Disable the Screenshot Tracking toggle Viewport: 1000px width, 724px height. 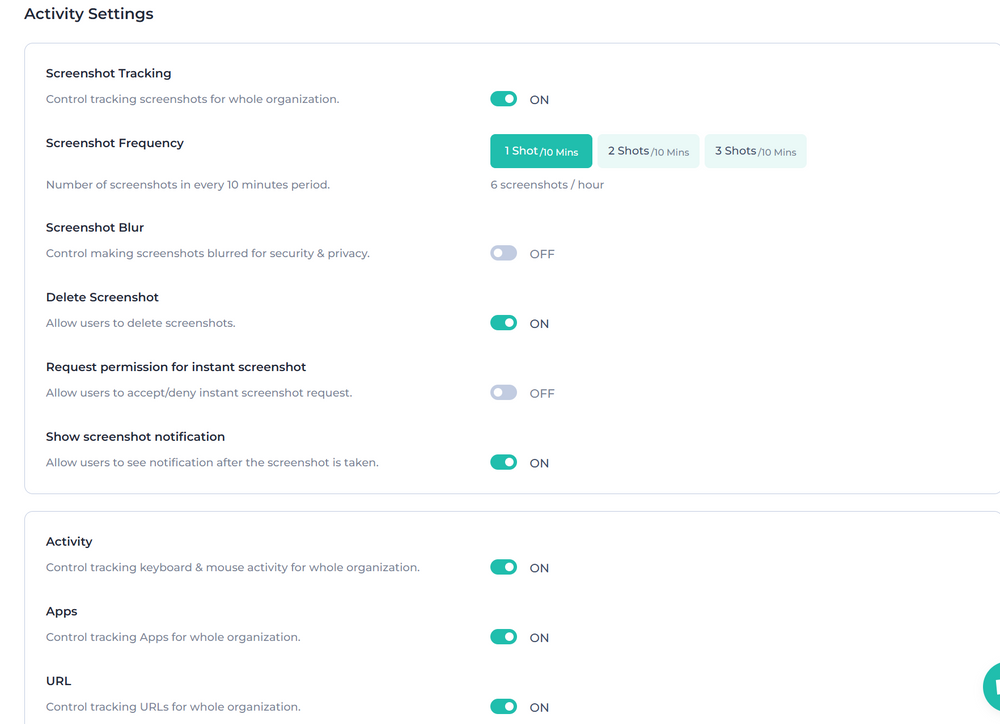503,99
